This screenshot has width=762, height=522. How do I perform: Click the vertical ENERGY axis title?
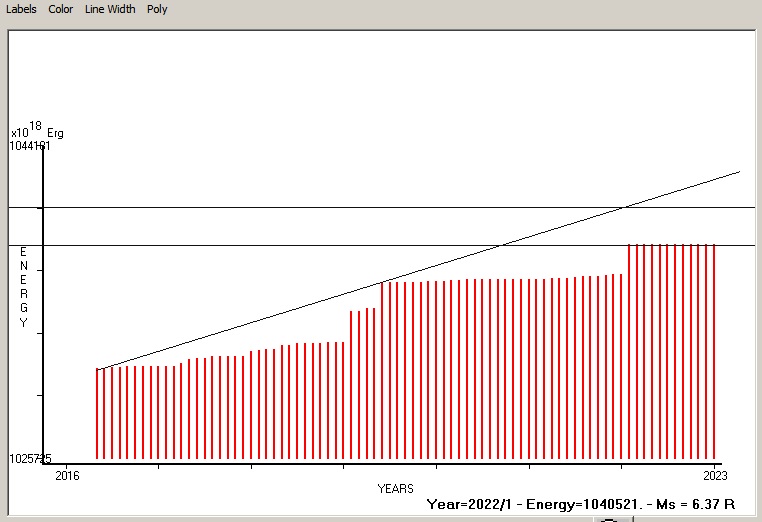coord(24,286)
